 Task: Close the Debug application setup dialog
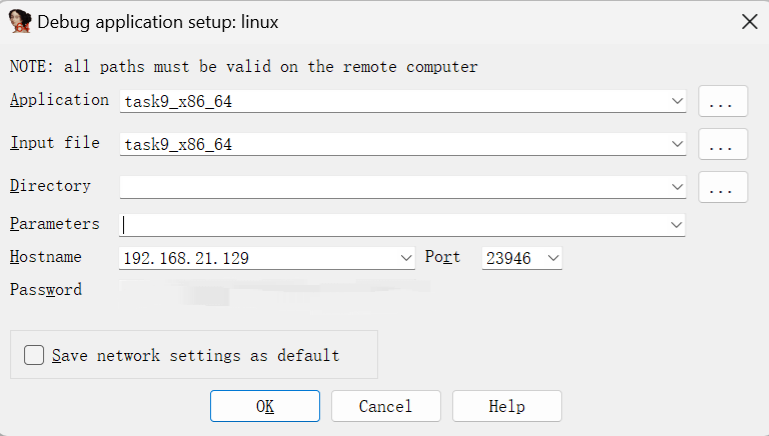coord(749,21)
